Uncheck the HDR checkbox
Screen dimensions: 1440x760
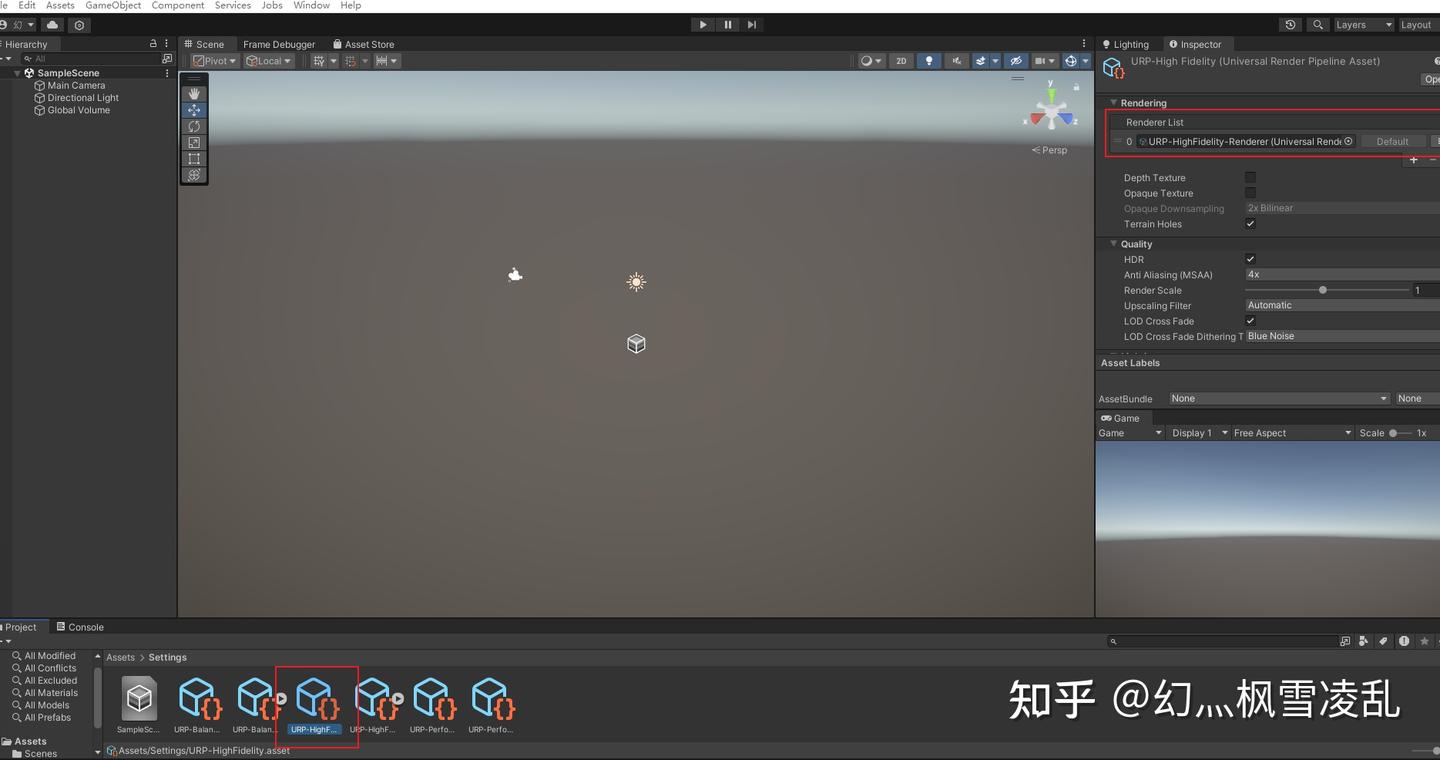pyautogui.click(x=1250, y=259)
